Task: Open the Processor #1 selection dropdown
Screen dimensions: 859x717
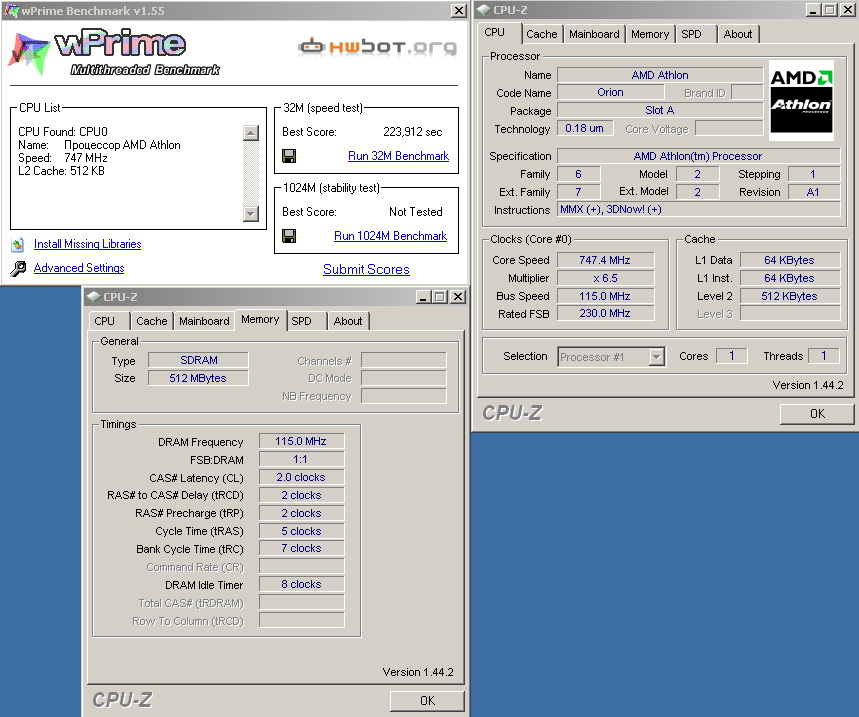Action: pos(656,357)
